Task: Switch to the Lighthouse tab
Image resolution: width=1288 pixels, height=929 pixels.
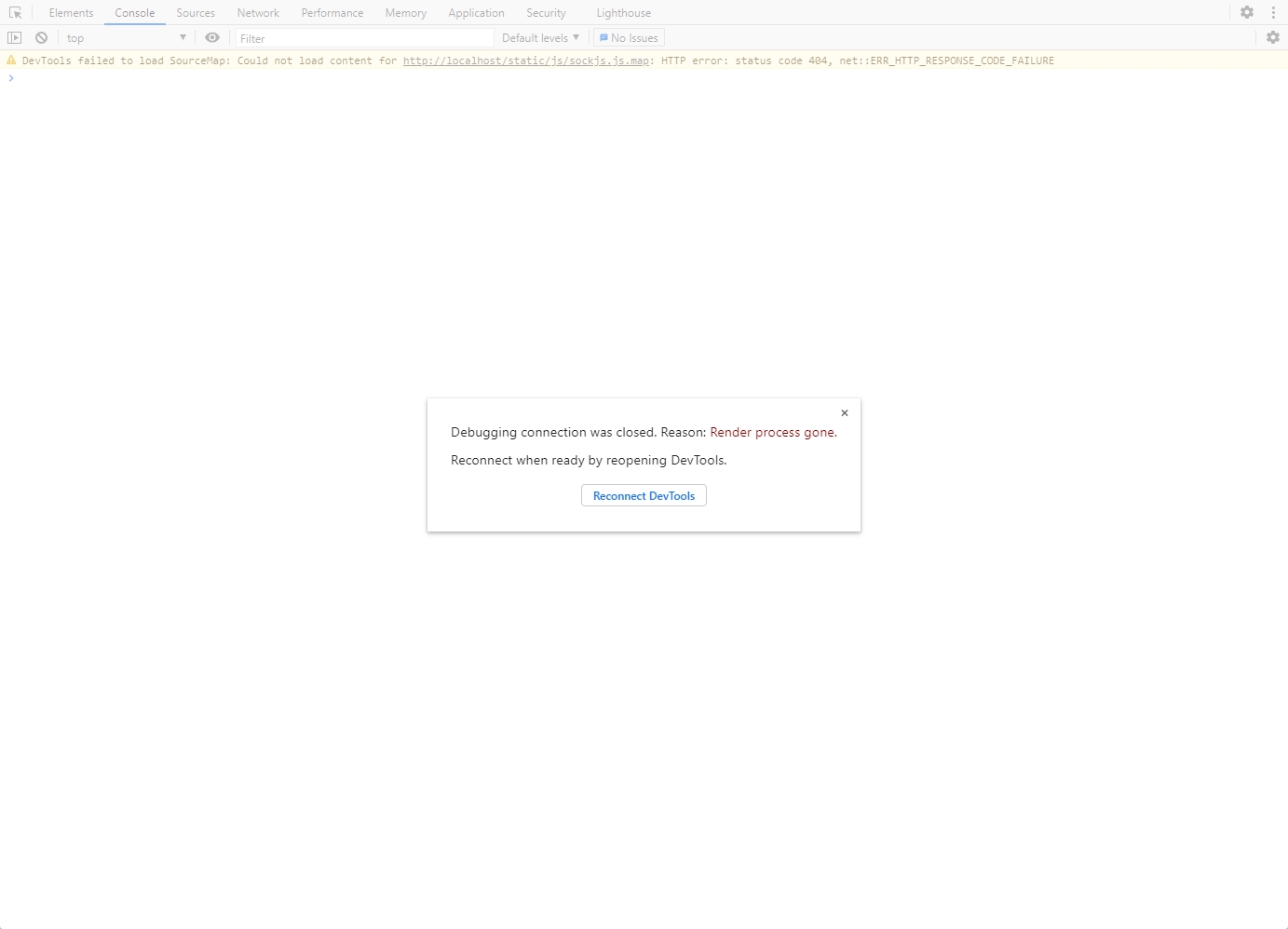Action: click(624, 13)
